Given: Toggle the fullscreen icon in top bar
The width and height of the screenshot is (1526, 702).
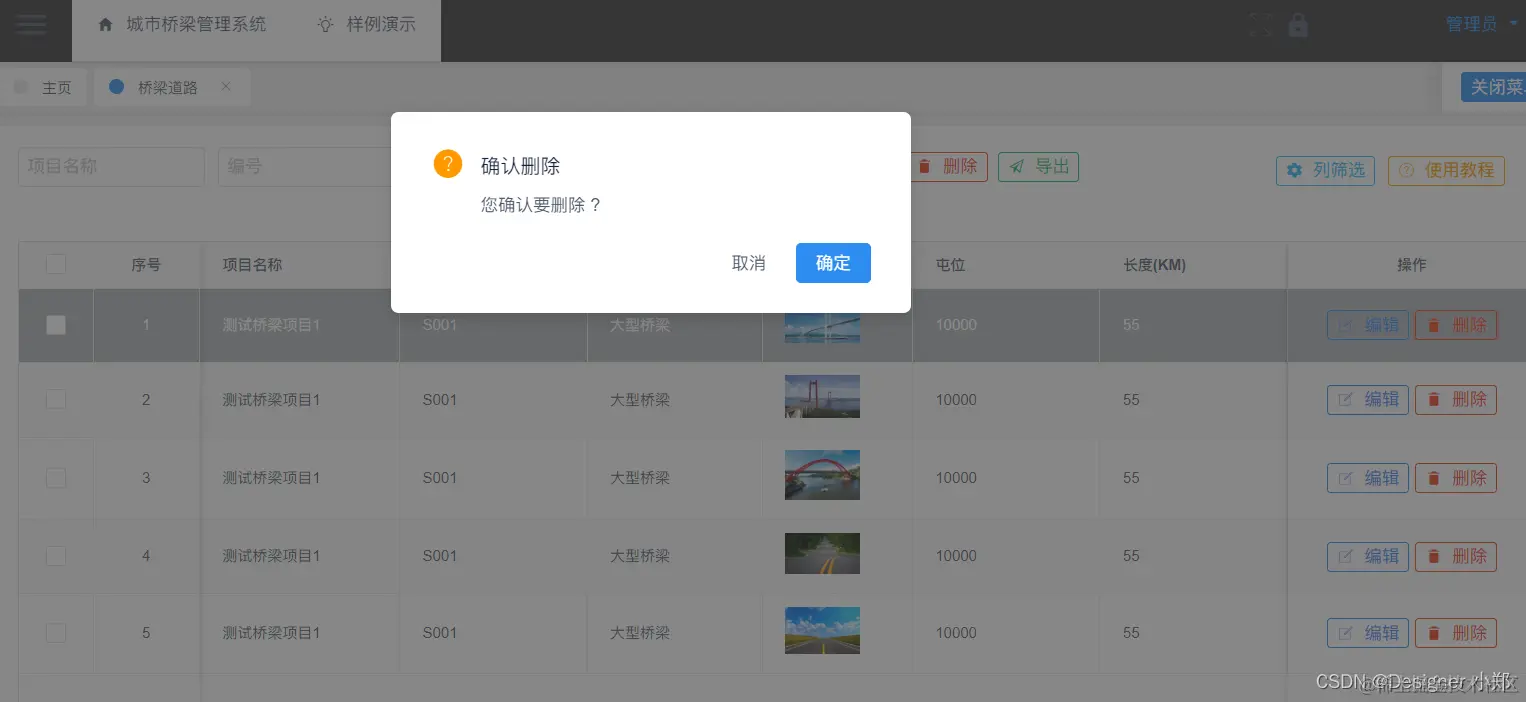Looking at the screenshot, I should 1260,23.
